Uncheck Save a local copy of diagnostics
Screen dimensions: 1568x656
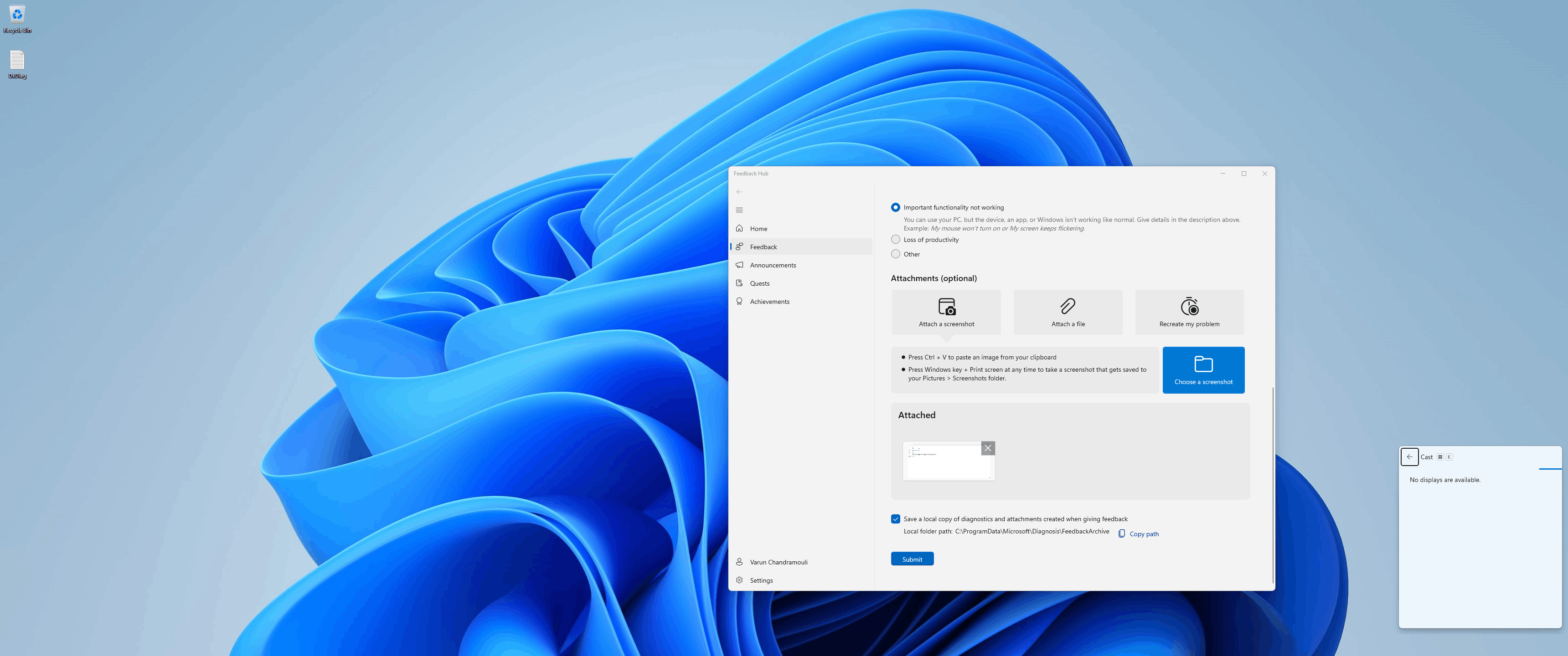point(895,519)
